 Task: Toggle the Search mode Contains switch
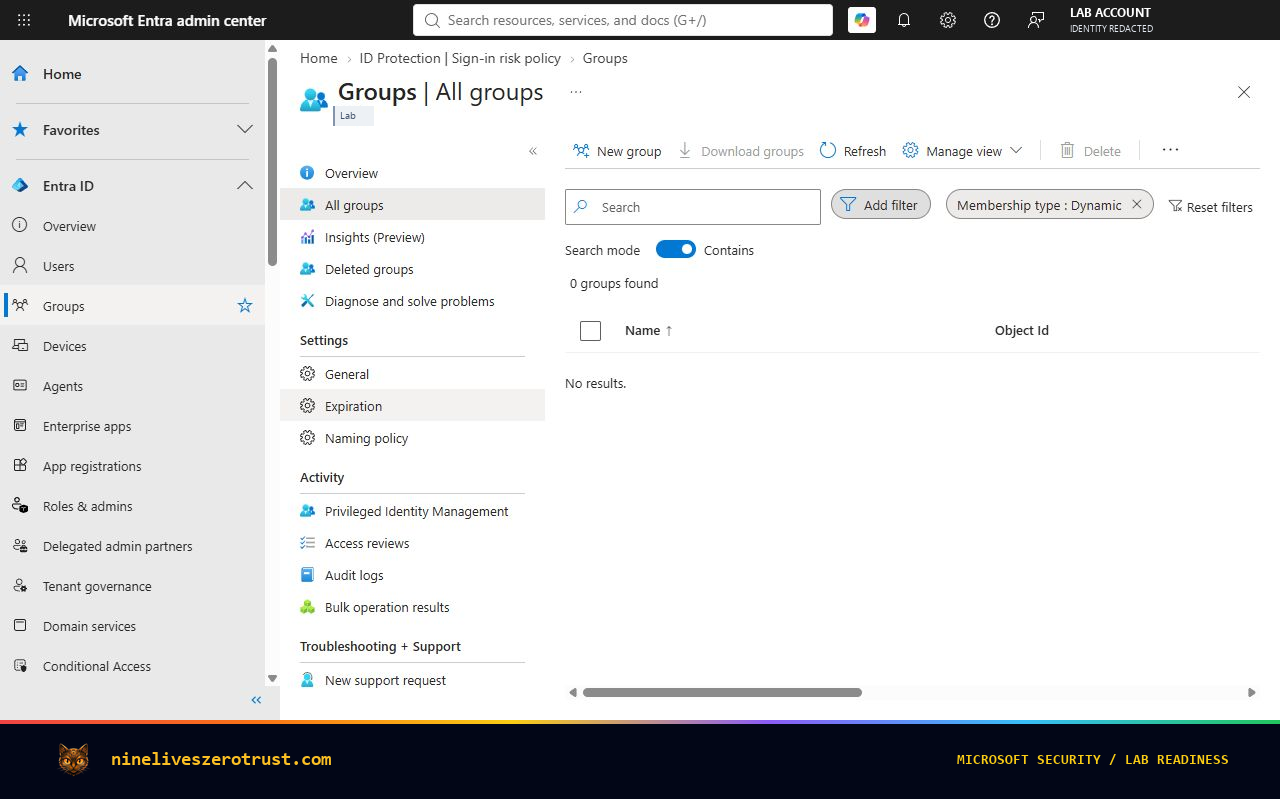pos(676,249)
